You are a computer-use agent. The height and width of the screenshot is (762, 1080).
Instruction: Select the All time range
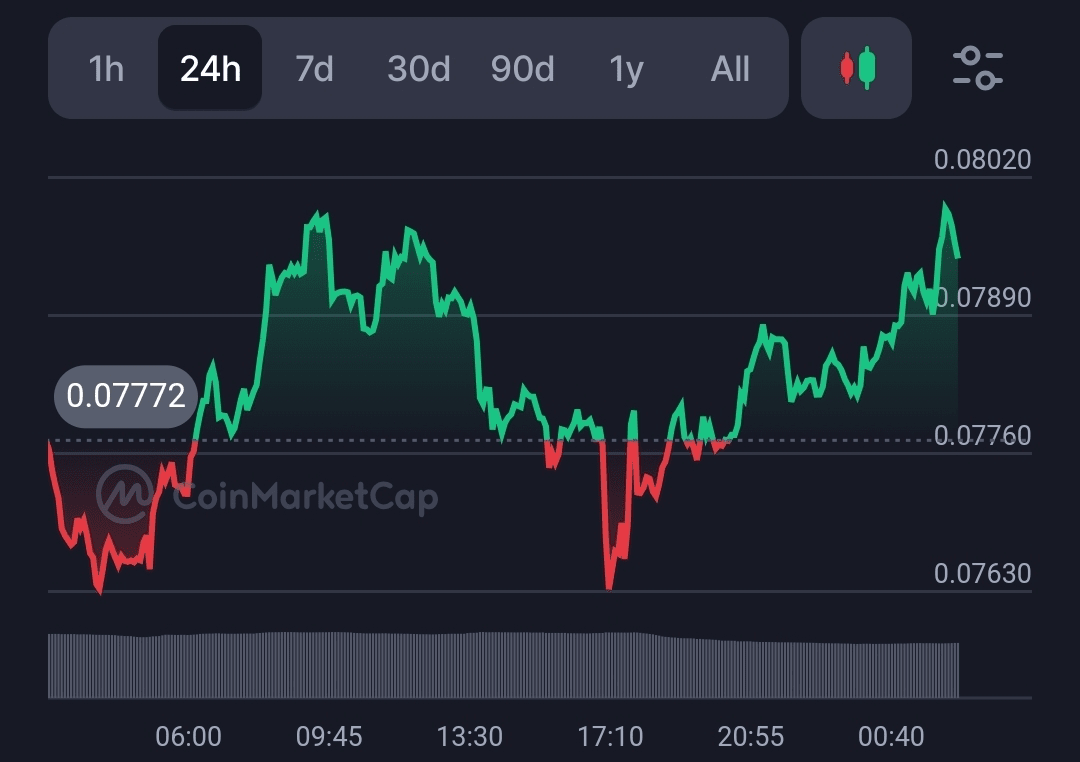[730, 69]
